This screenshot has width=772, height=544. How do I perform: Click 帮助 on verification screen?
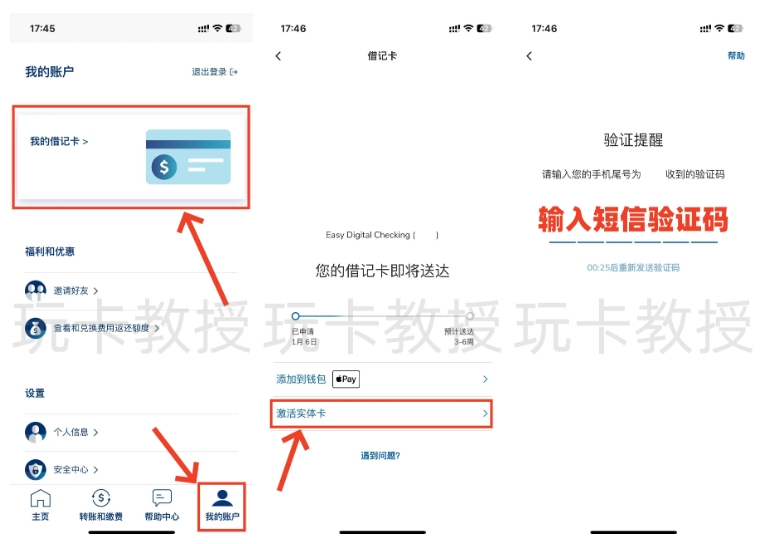pos(736,56)
